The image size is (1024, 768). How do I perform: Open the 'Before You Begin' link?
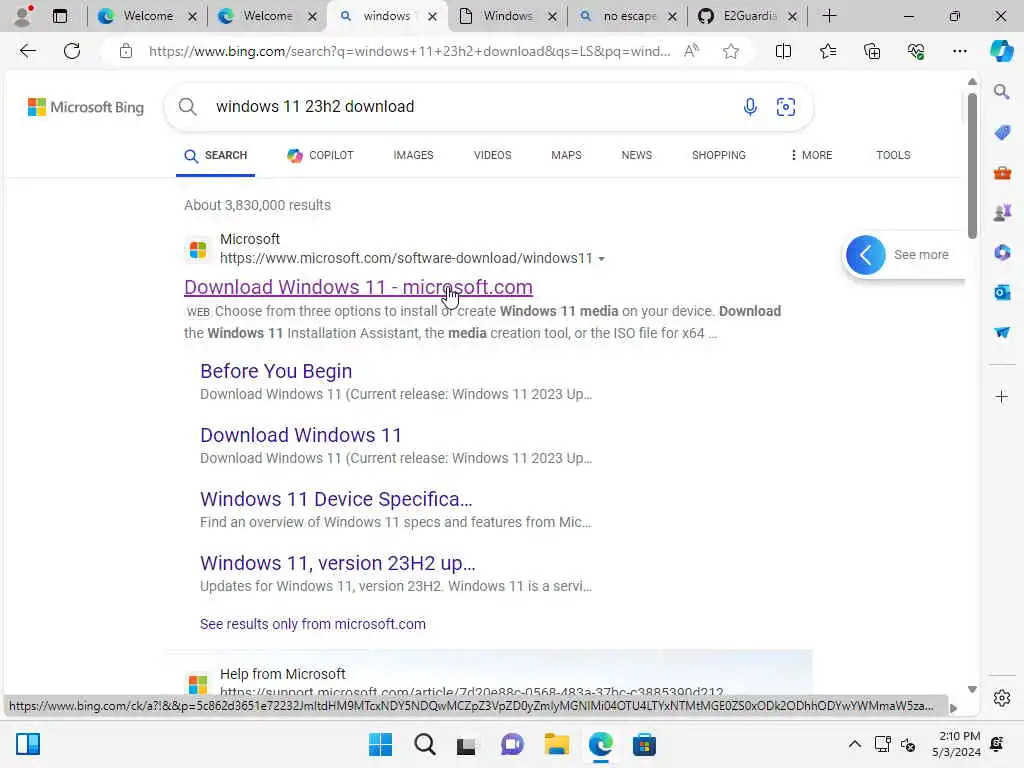click(276, 371)
